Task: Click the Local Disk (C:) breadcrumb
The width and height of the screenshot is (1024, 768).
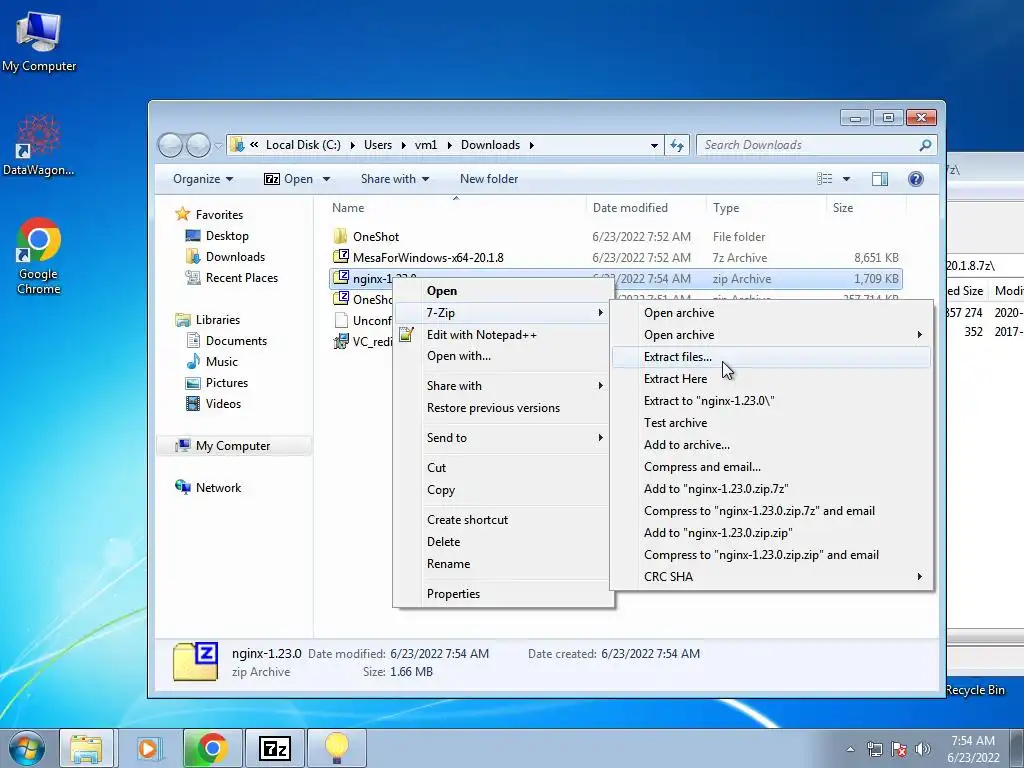Action: (303, 145)
